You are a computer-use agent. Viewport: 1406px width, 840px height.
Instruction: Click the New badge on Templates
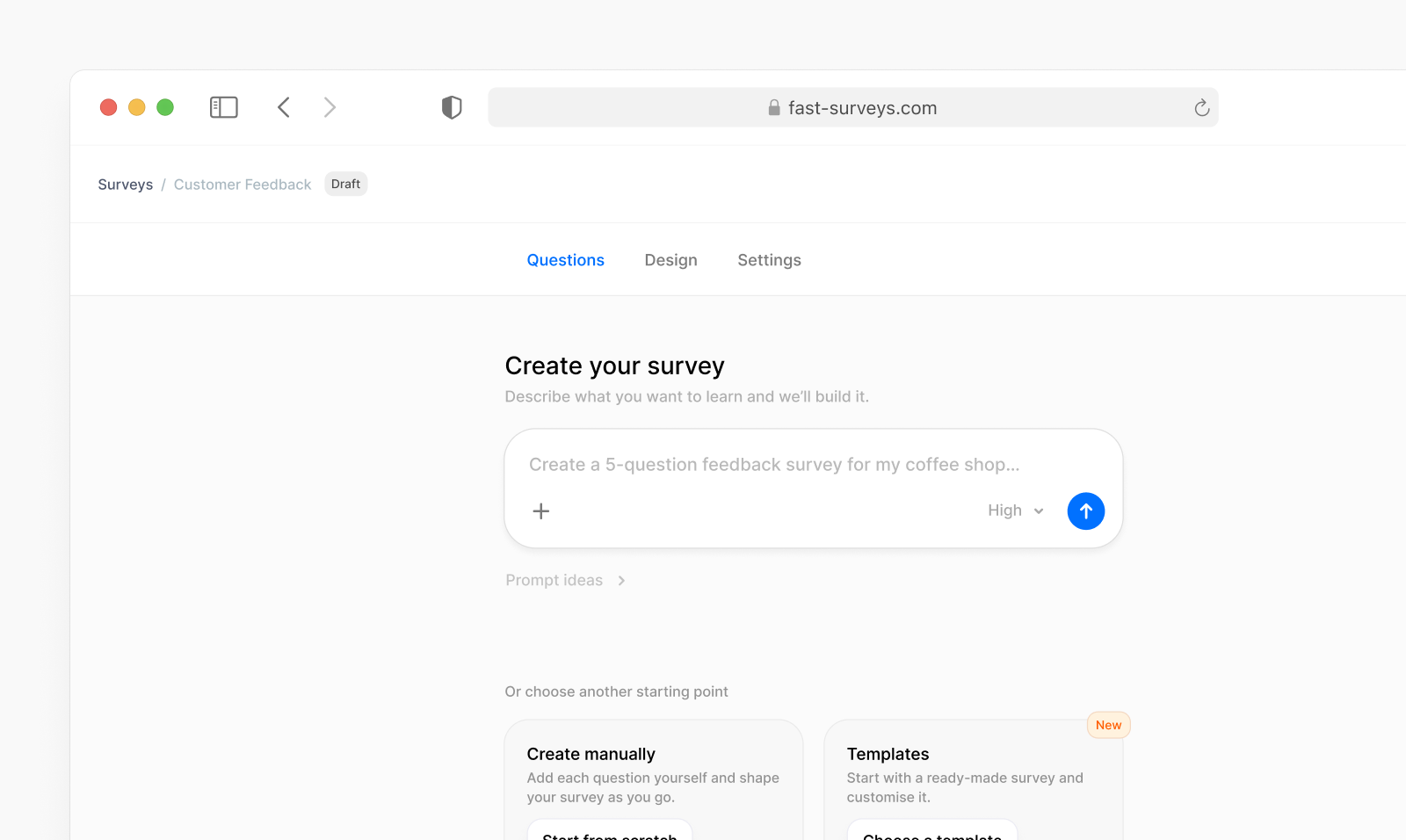coord(1109,725)
